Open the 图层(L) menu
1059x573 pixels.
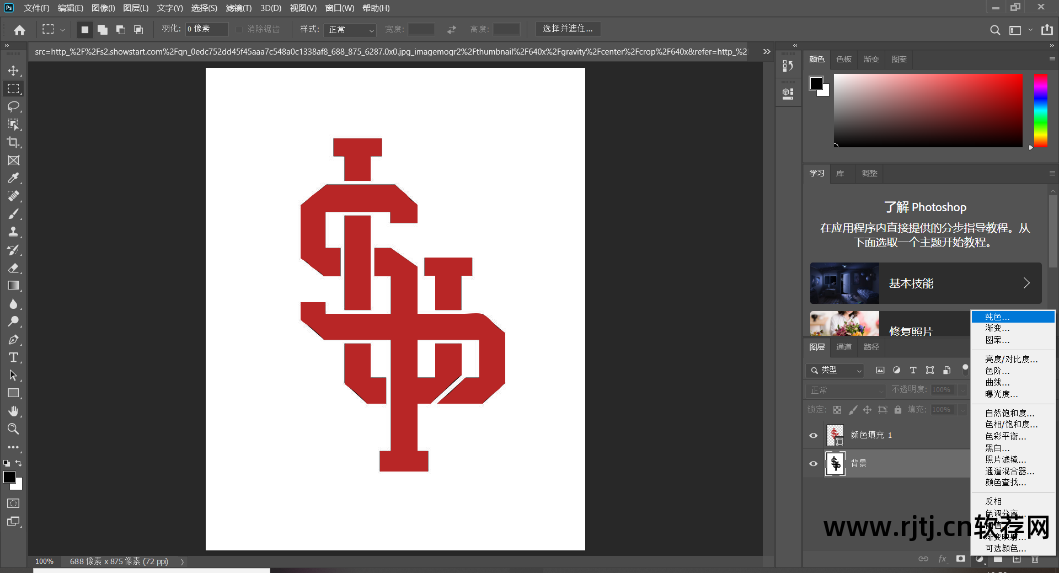coord(136,8)
